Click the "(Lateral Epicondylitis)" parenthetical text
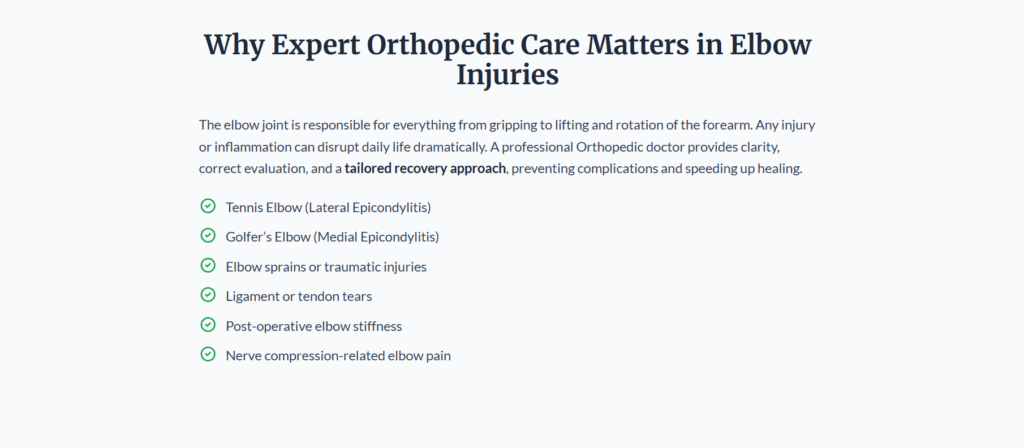Viewport: 1024px width, 448px height. point(370,207)
